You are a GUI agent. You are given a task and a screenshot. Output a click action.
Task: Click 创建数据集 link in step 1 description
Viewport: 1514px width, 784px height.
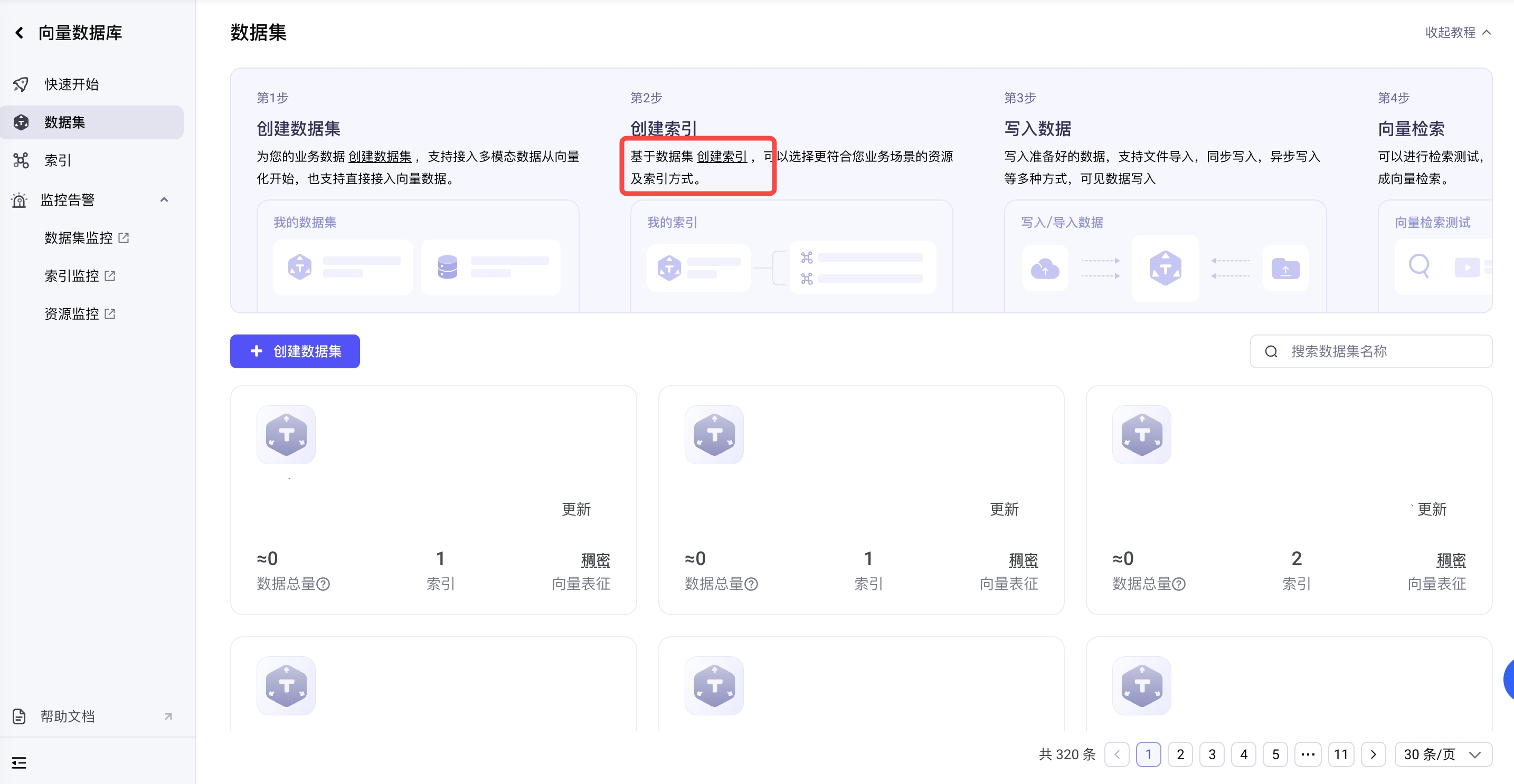380,157
